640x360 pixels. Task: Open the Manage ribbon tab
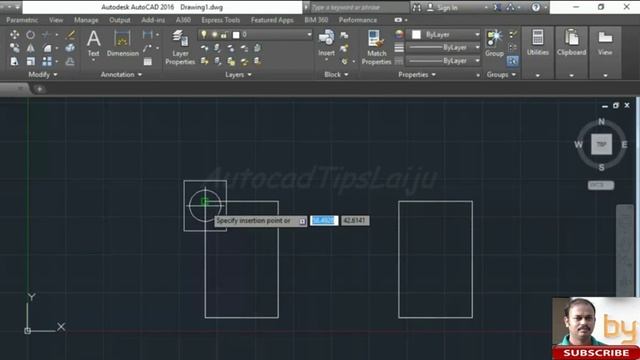click(86, 20)
